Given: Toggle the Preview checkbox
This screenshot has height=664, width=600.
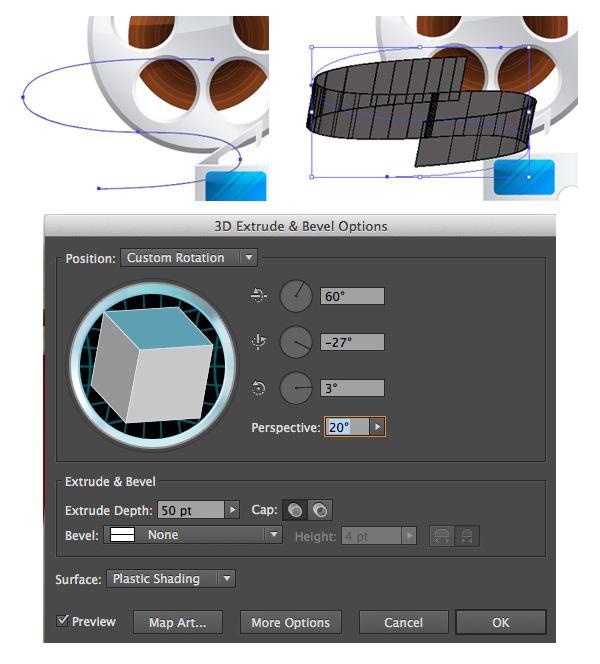Looking at the screenshot, I should click(x=62, y=621).
